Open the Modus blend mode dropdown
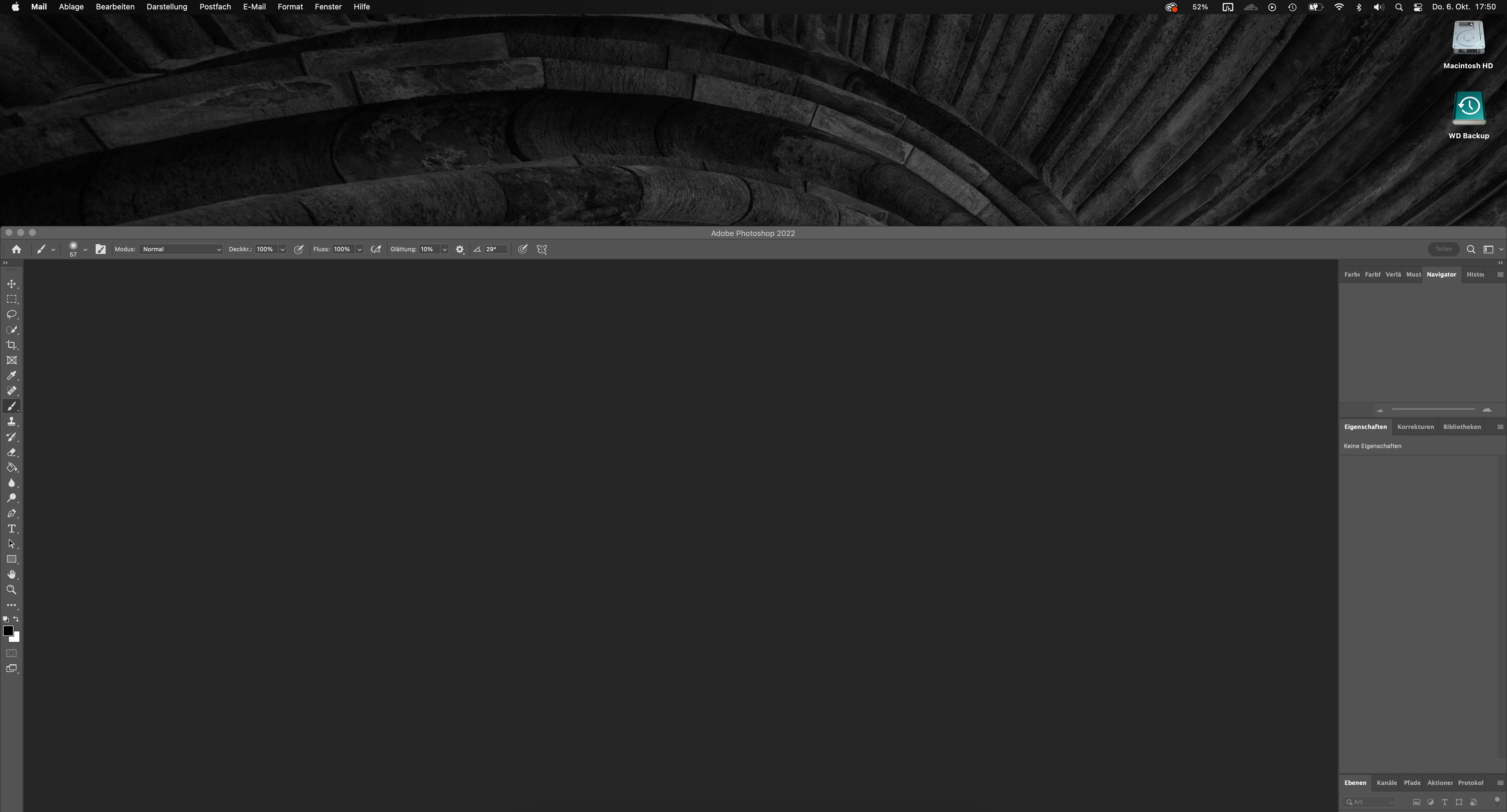This screenshot has width=1507, height=812. coord(181,249)
